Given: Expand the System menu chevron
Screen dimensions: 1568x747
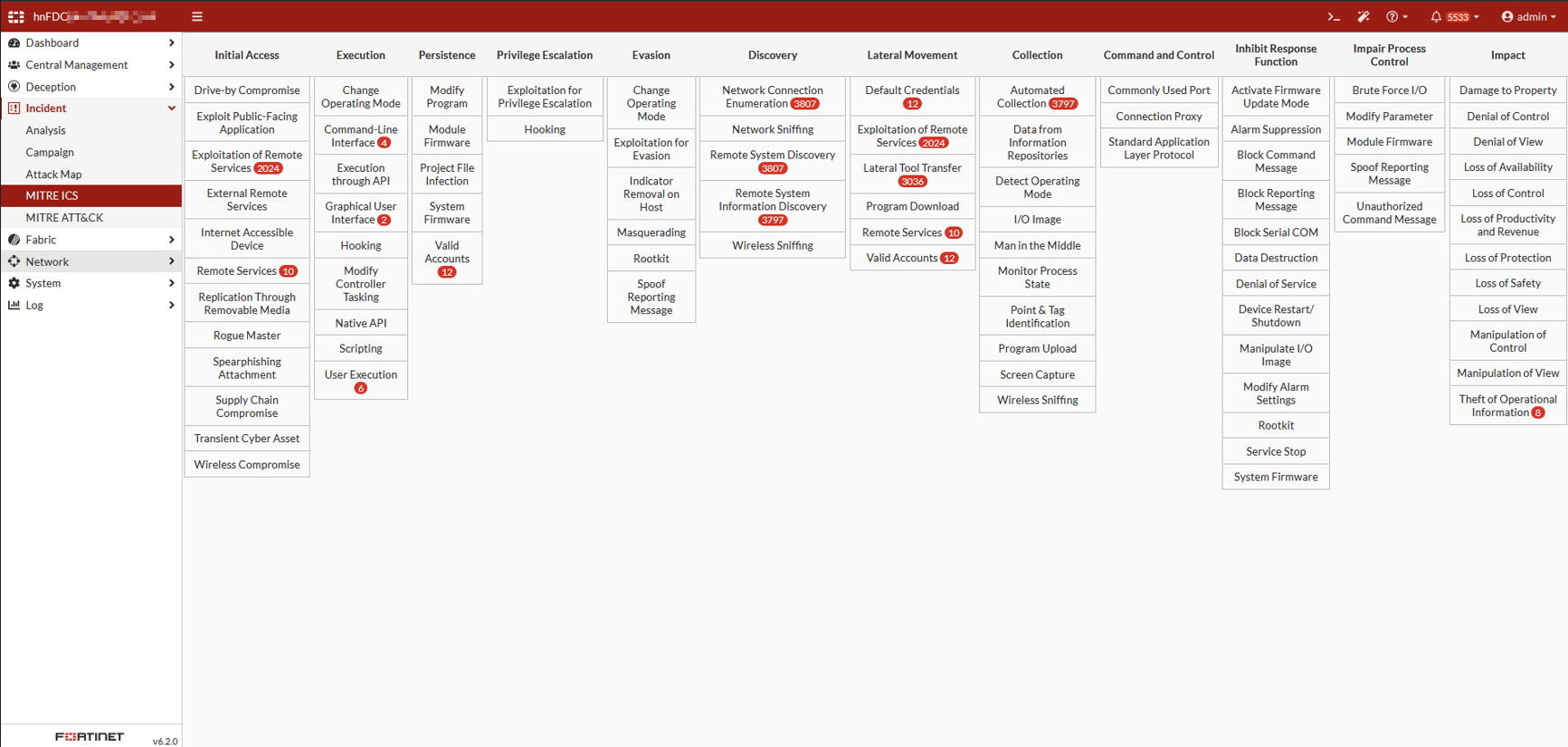Looking at the screenshot, I should point(171,283).
